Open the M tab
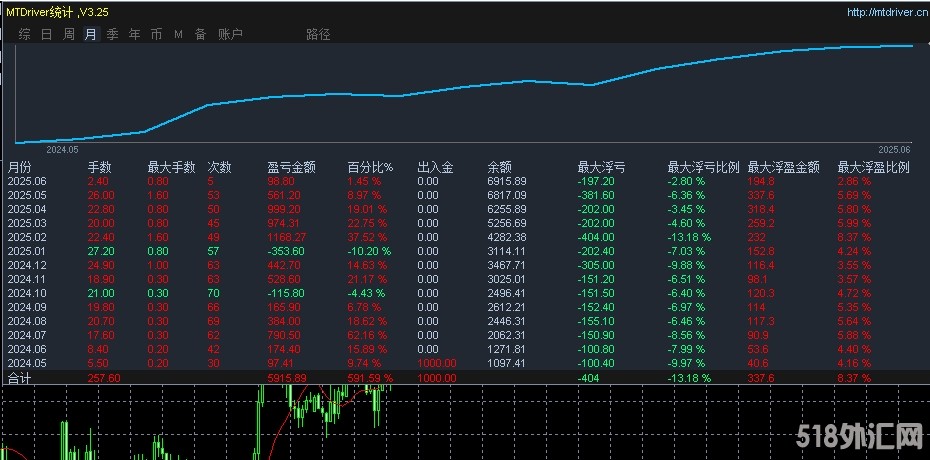This screenshot has height=460, width=930. pyautogui.click(x=179, y=35)
